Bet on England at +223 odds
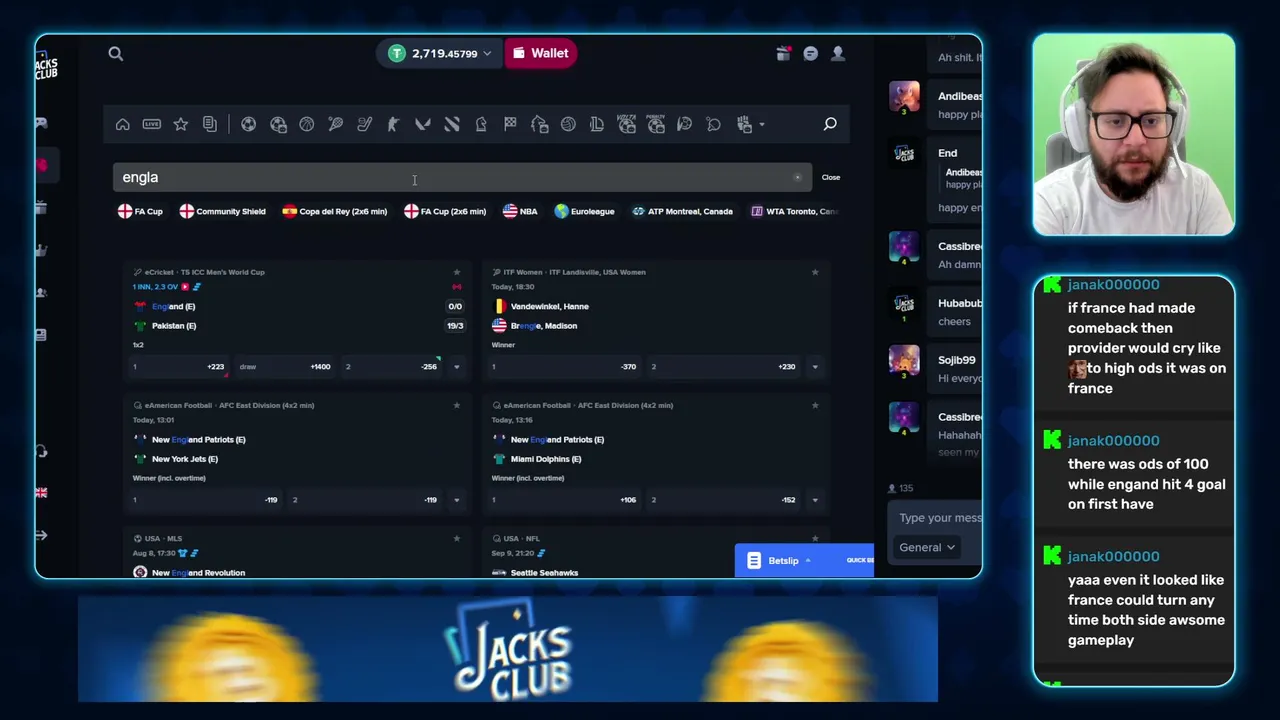 179,367
